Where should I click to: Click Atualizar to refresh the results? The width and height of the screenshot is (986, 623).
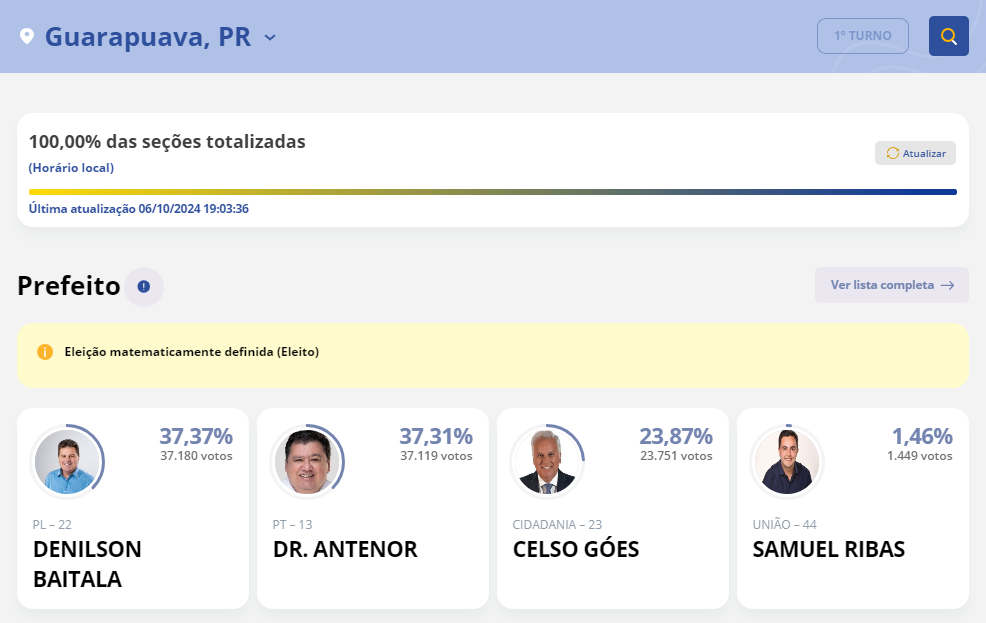(x=915, y=152)
